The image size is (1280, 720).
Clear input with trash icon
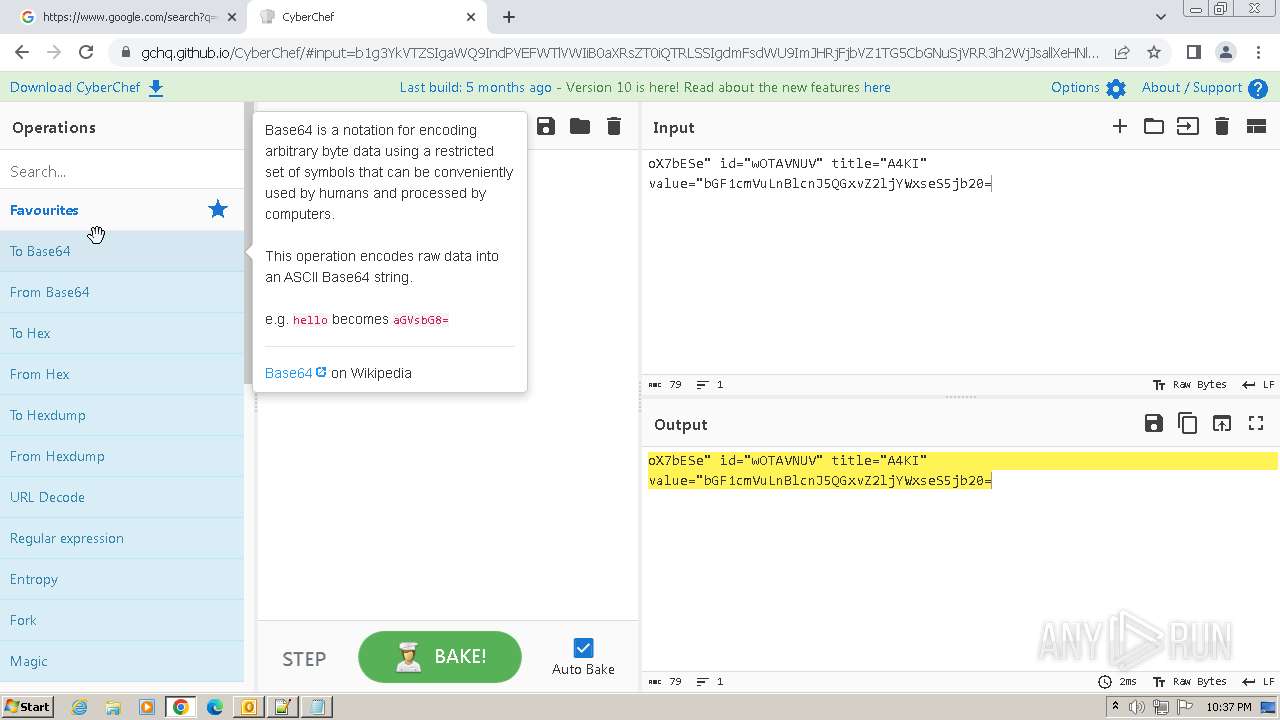(1222, 126)
